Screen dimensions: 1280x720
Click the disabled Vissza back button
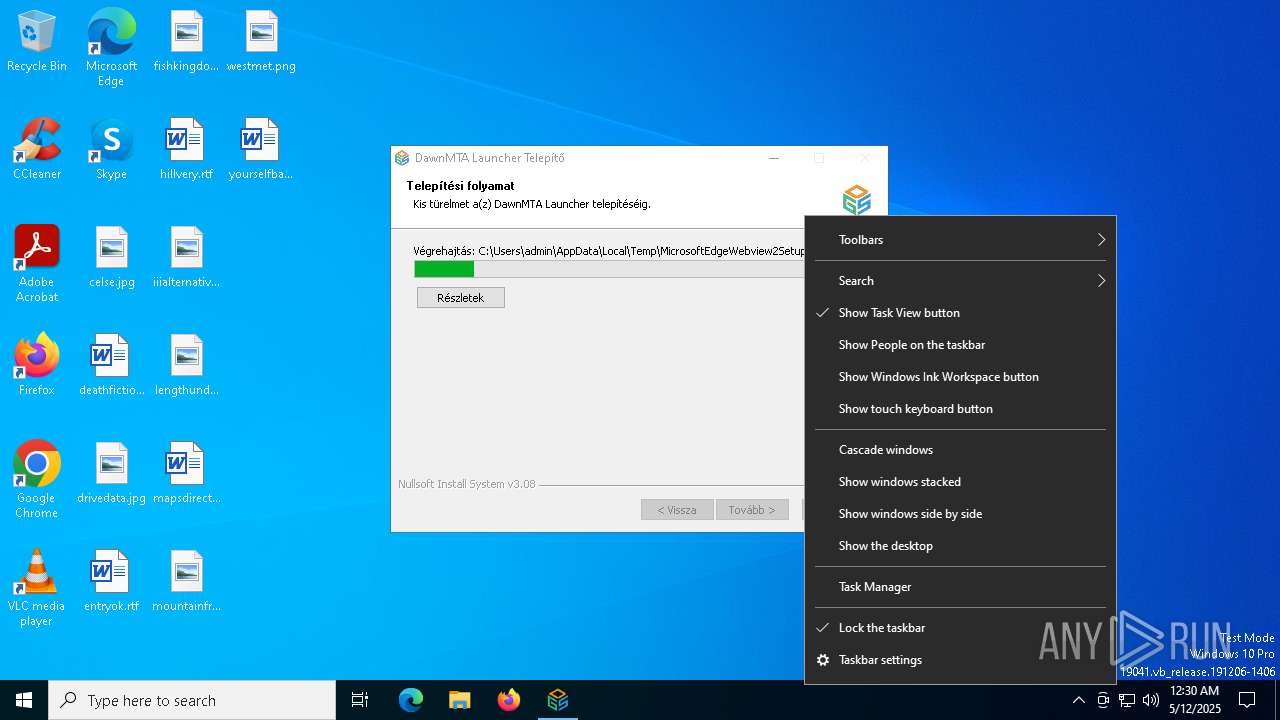677,510
